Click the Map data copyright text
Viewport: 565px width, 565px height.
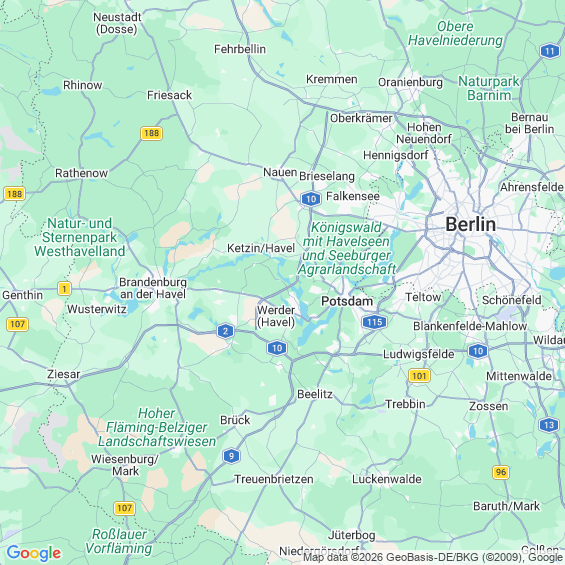pos(433,557)
